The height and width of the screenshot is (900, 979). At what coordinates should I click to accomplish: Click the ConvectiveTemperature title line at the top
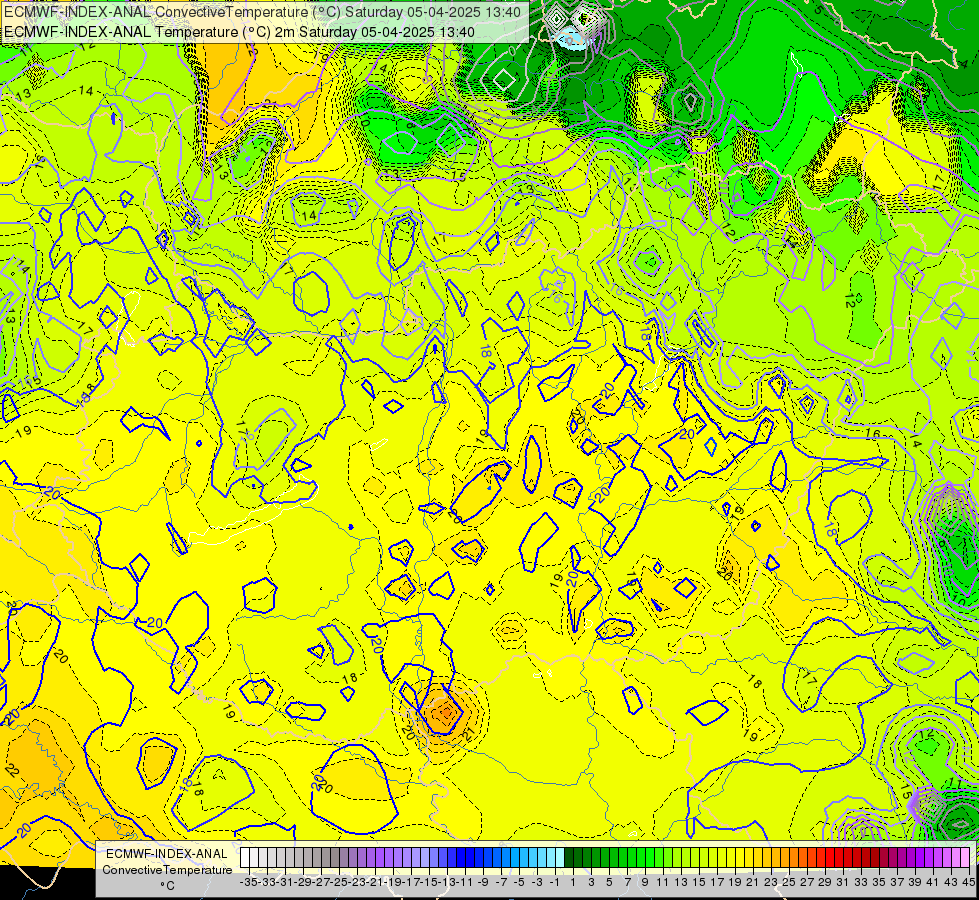click(263, 12)
